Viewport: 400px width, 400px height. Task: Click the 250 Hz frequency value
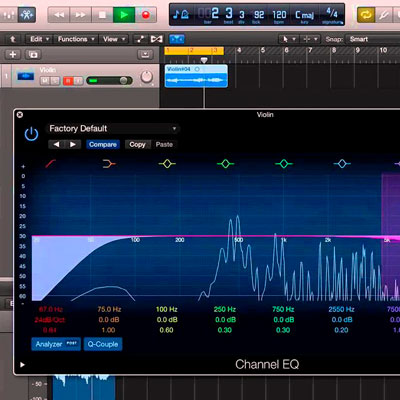(x=225, y=309)
